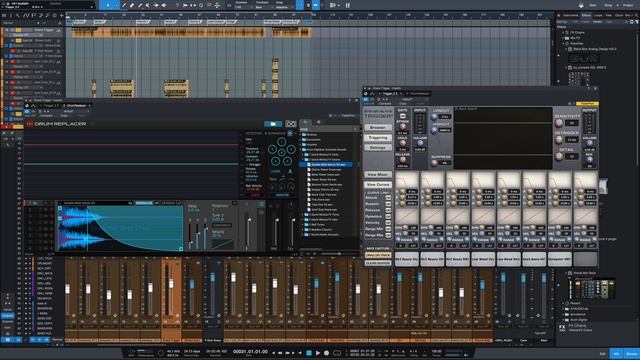Image resolution: width=640 pixels, height=360 pixels.
Task: Click the link icon beside Drum Replacer folder button
Action: tap(291, 124)
